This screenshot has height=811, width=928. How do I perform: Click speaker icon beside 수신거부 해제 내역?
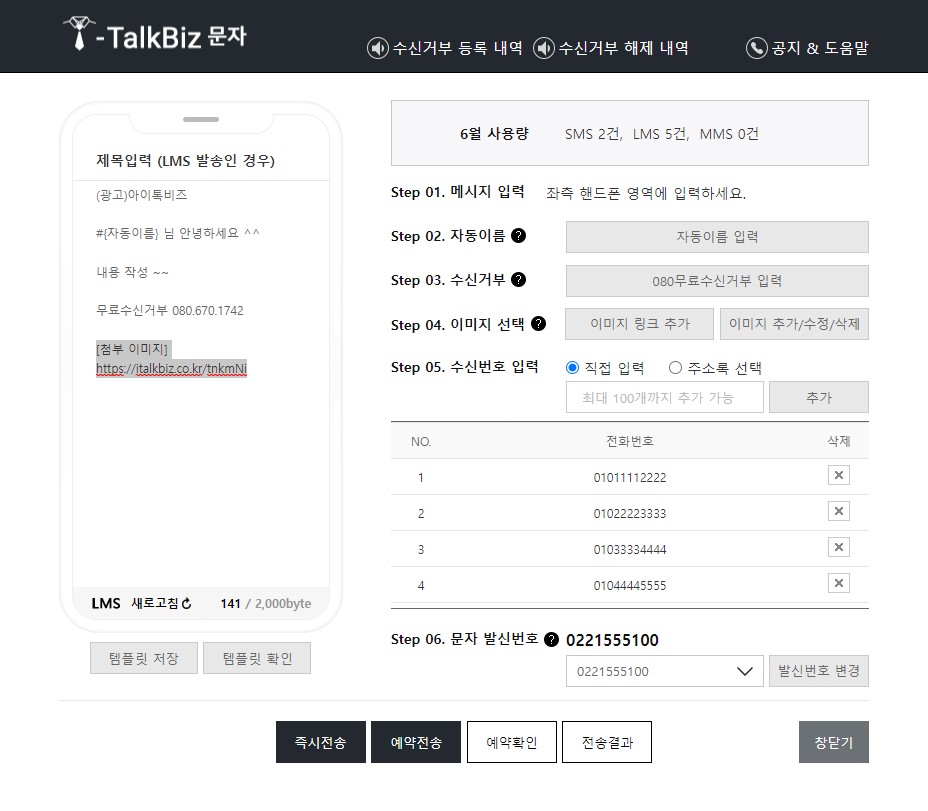tap(544, 48)
